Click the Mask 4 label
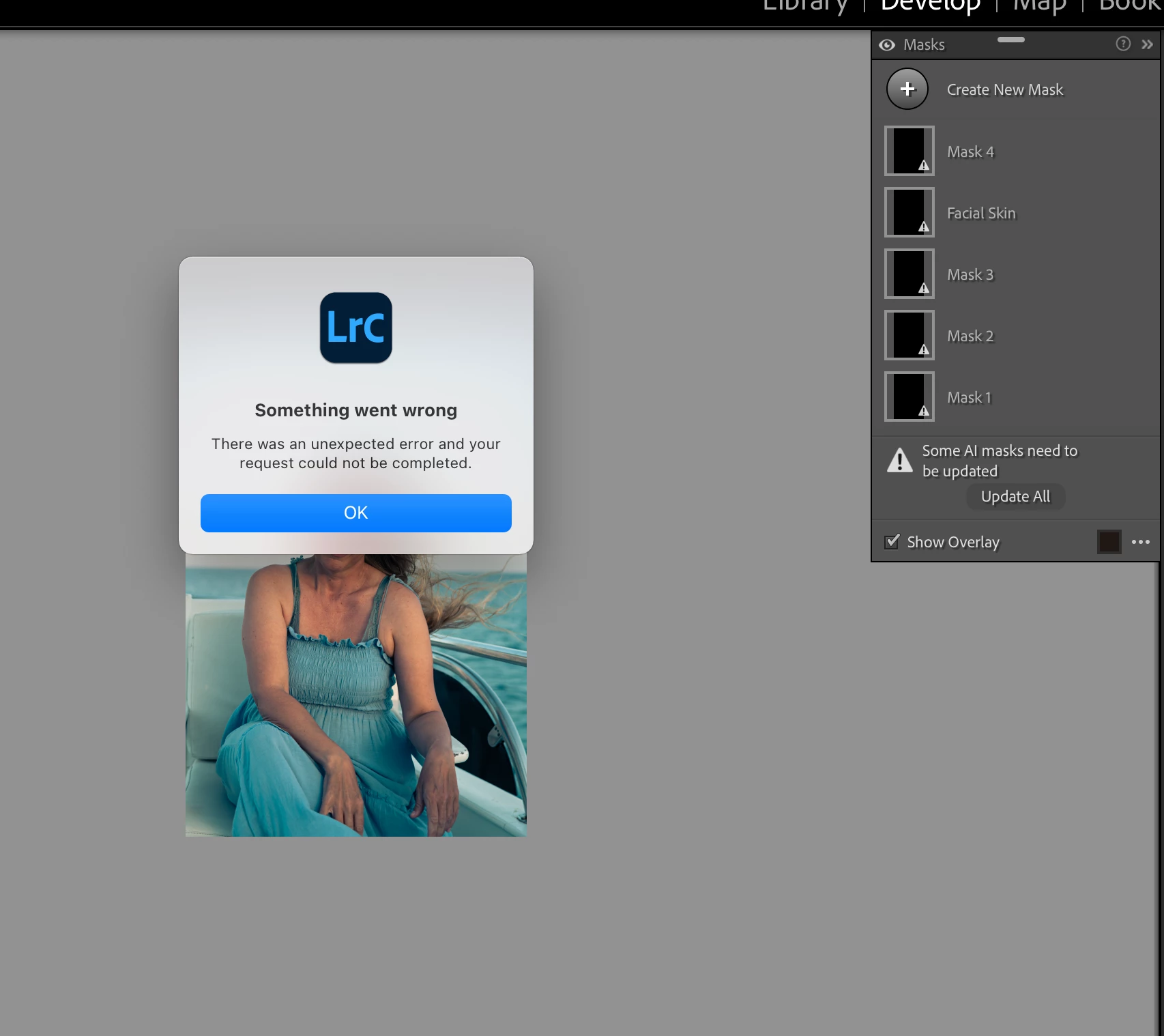 click(970, 152)
